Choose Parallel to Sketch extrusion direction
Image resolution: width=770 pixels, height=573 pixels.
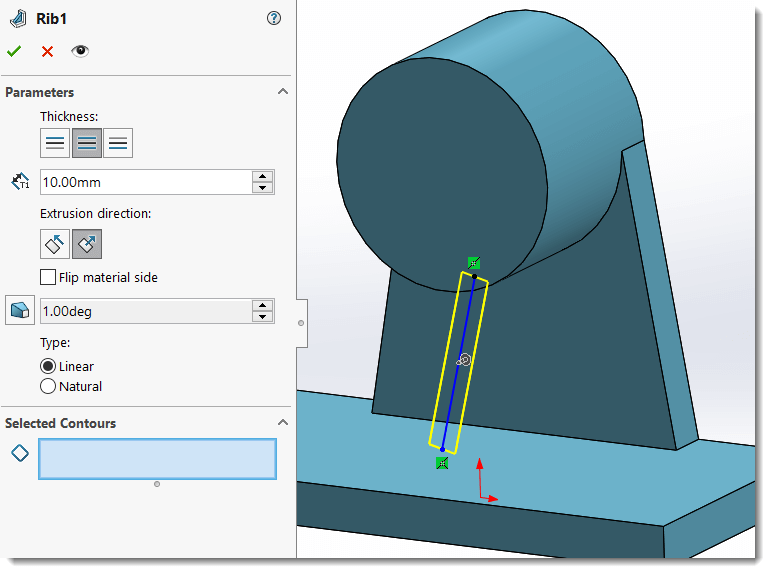tap(55, 244)
